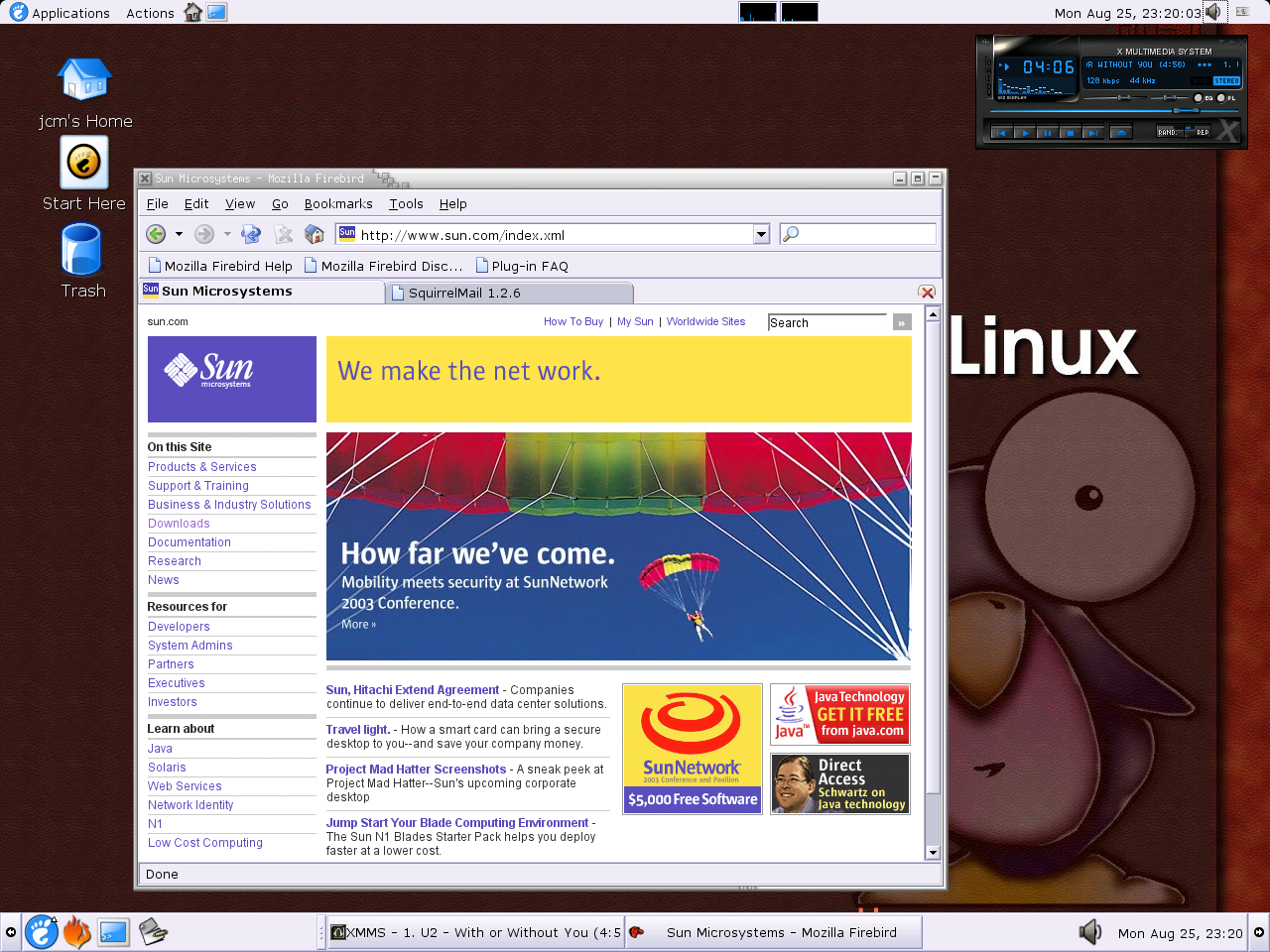Open the Tools menu
1270x952 pixels.
tap(406, 203)
